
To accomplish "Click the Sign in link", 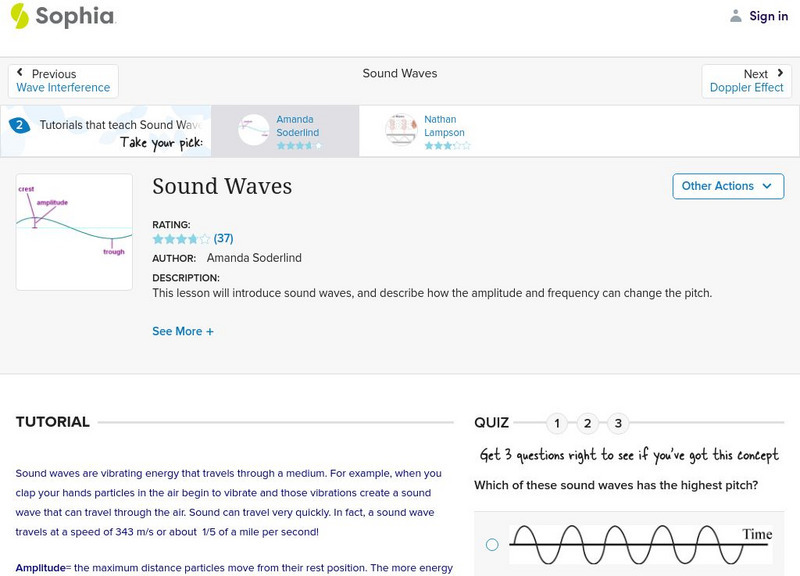I will point(768,16).
